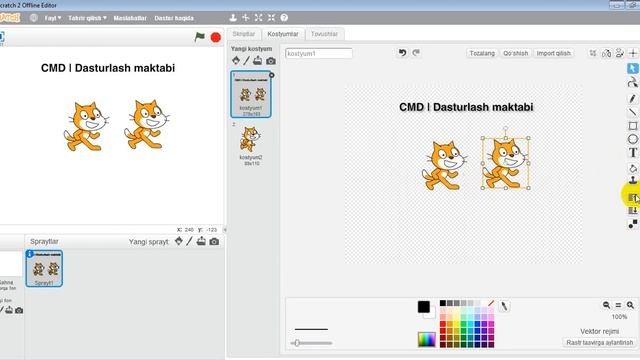Screen dimensions: 640x360
Task: Select the arrow Select tool
Action: tap(633, 69)
